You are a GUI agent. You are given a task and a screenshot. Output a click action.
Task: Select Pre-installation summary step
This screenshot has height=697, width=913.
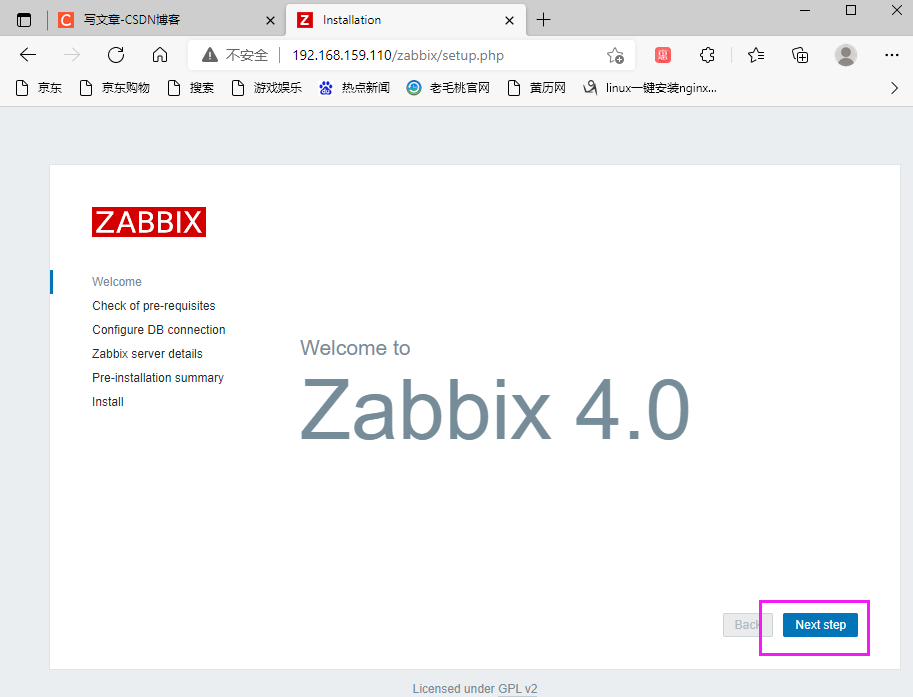158,377
